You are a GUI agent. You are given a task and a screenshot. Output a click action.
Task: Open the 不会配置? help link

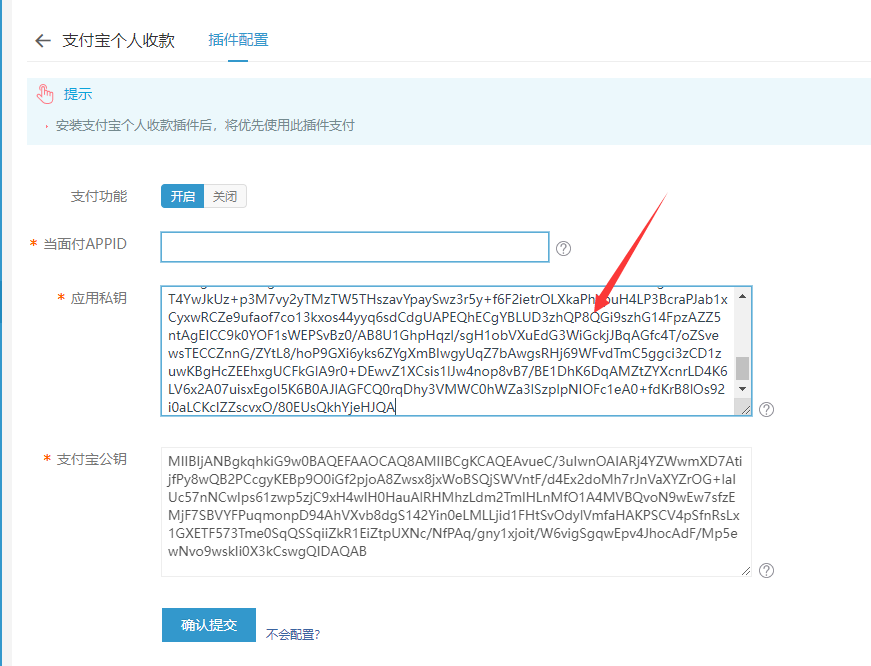coord(293,634)
